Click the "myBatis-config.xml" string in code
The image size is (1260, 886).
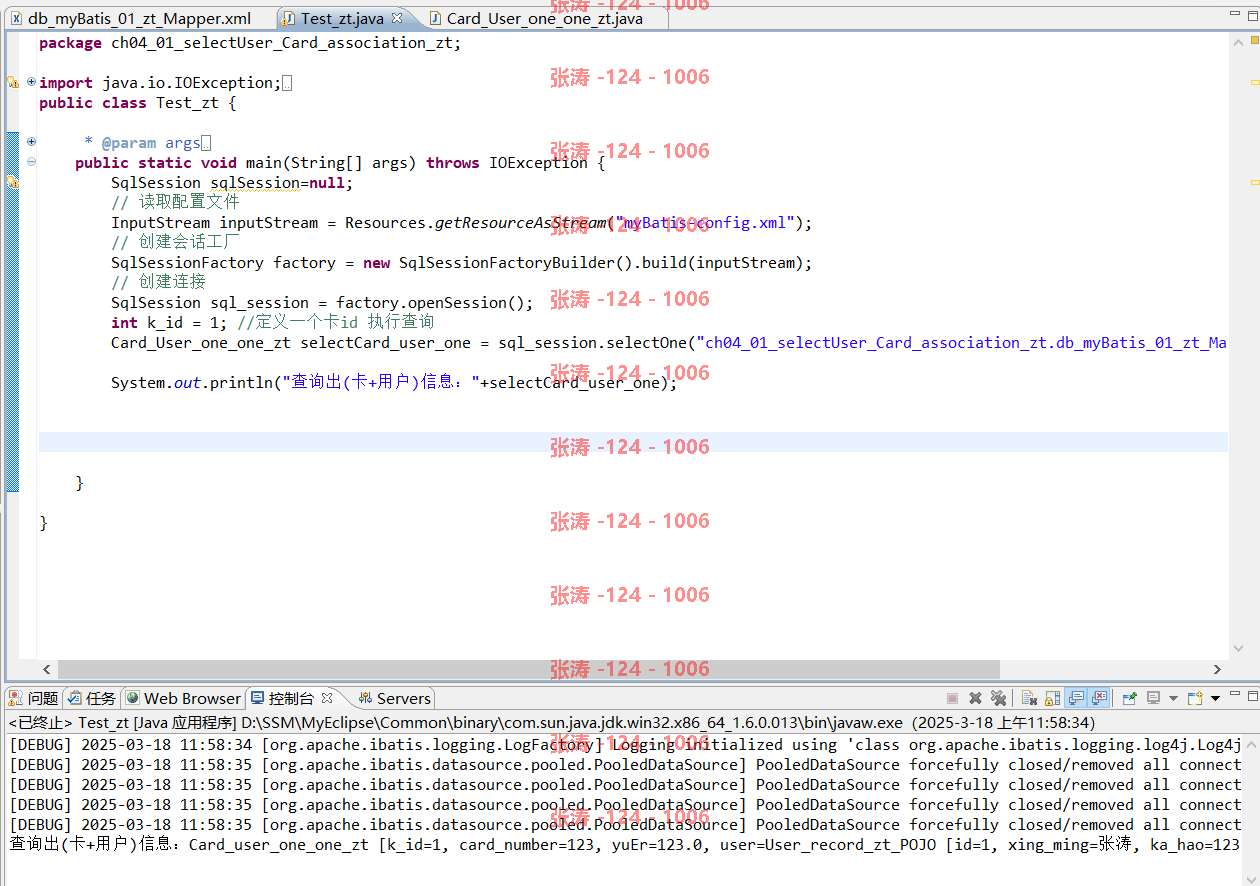(706, 222)
